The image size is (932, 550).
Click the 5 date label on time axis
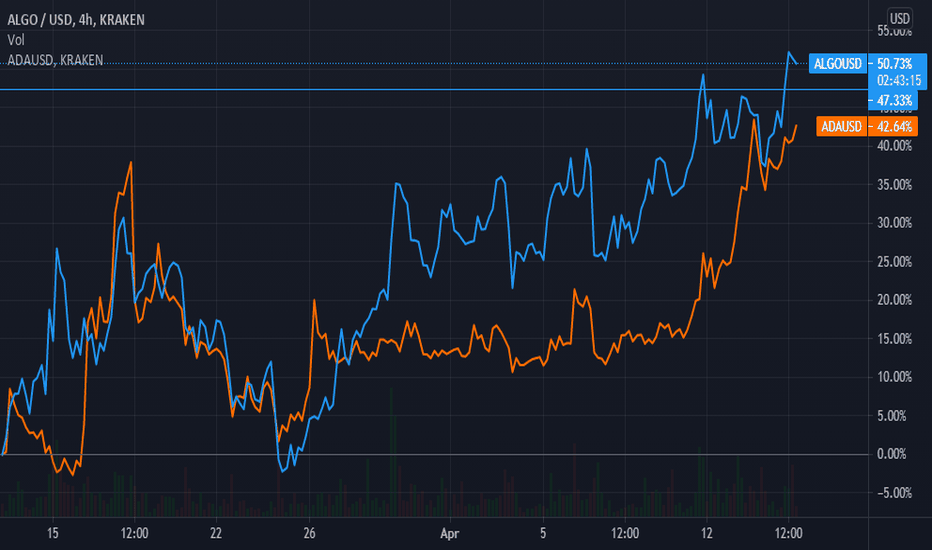(543, 533)
